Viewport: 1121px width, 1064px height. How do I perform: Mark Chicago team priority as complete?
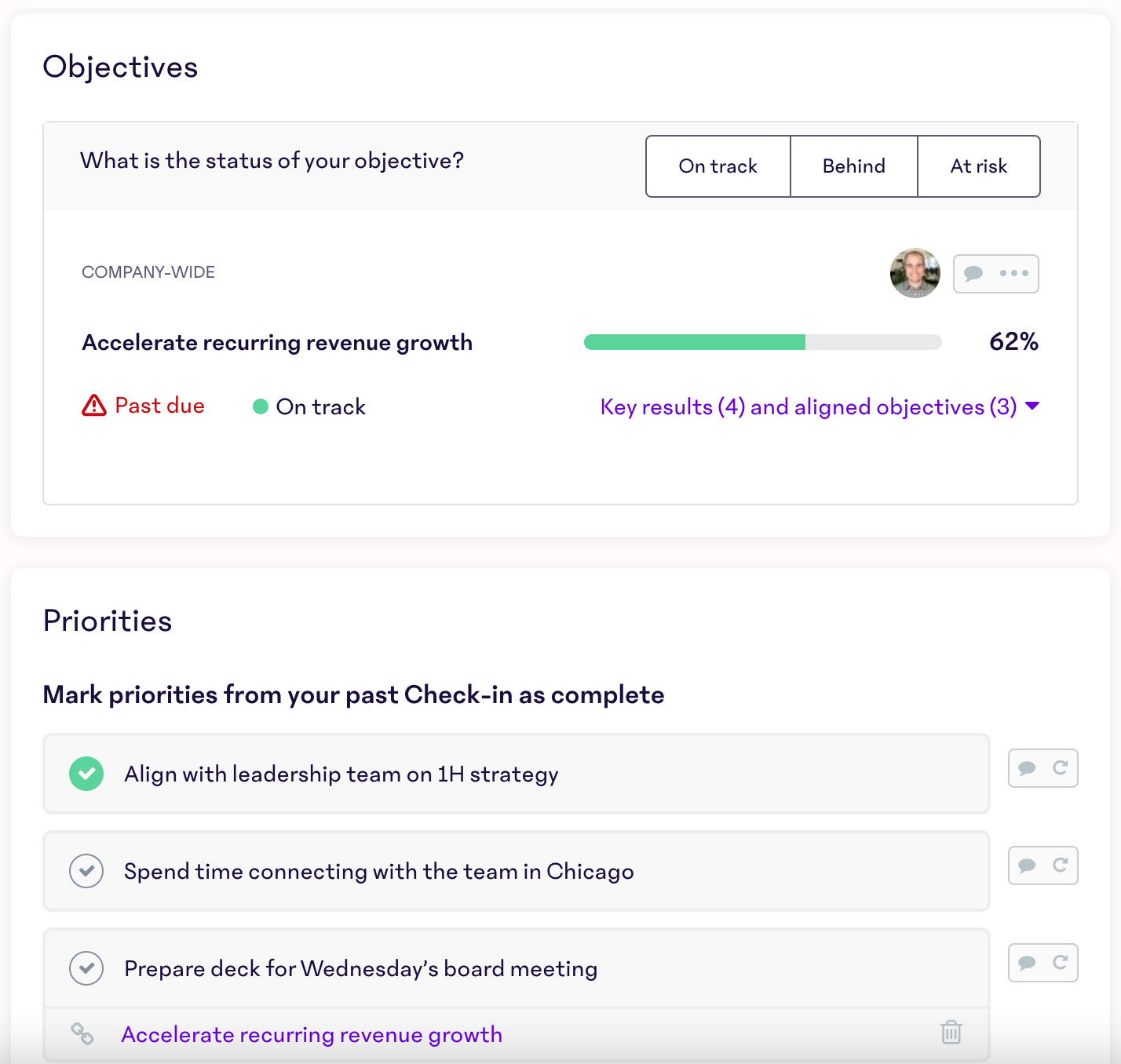(x=86, y=871)
